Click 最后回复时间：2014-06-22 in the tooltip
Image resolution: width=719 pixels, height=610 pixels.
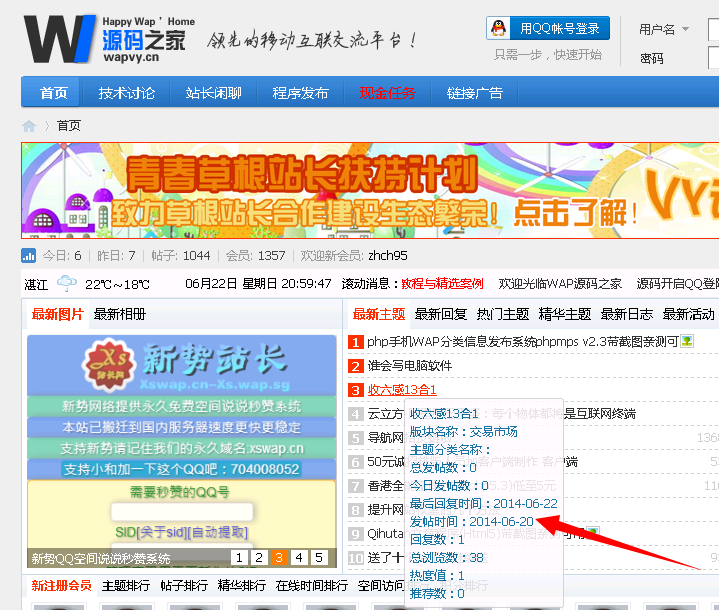[x=483, y=504]
